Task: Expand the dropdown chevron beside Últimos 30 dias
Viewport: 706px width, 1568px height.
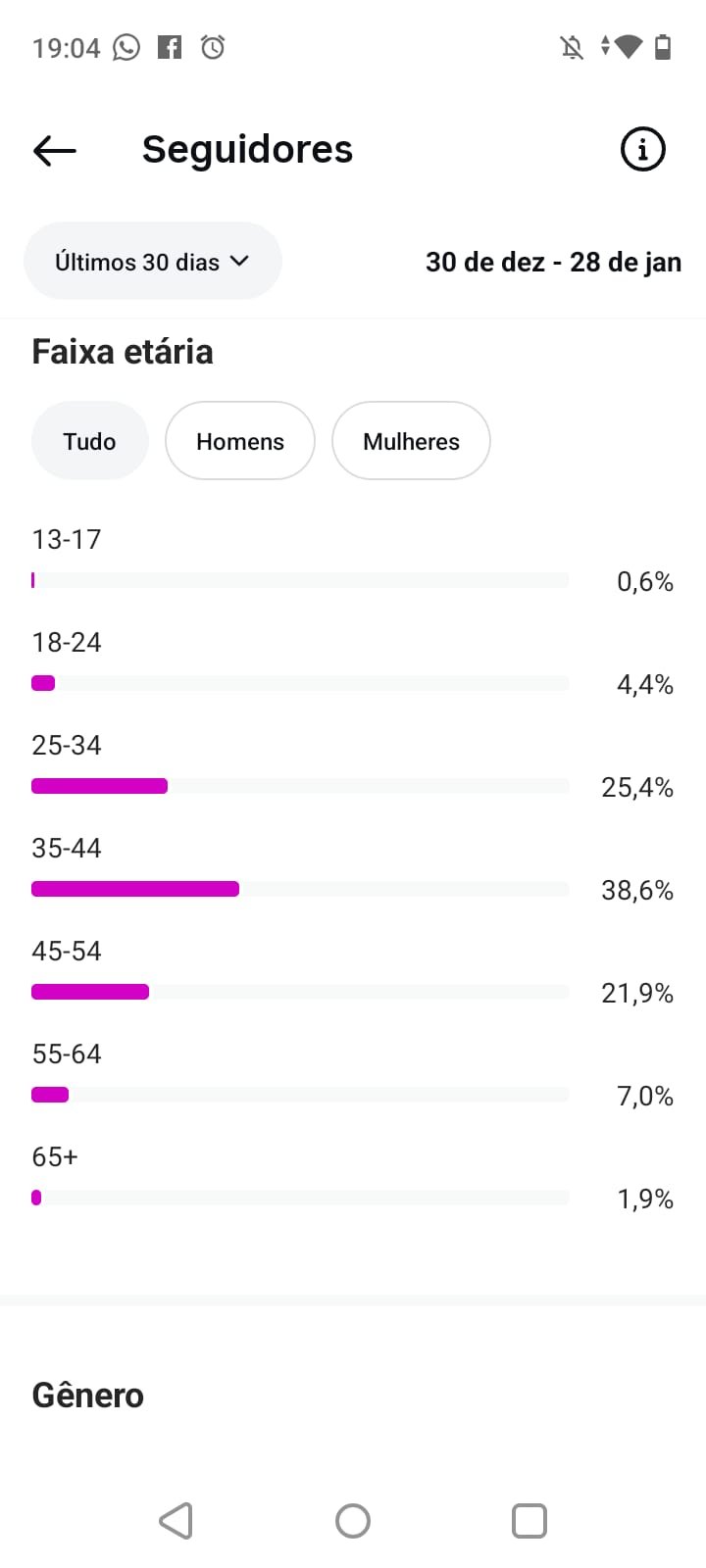Action: [239, 262]
